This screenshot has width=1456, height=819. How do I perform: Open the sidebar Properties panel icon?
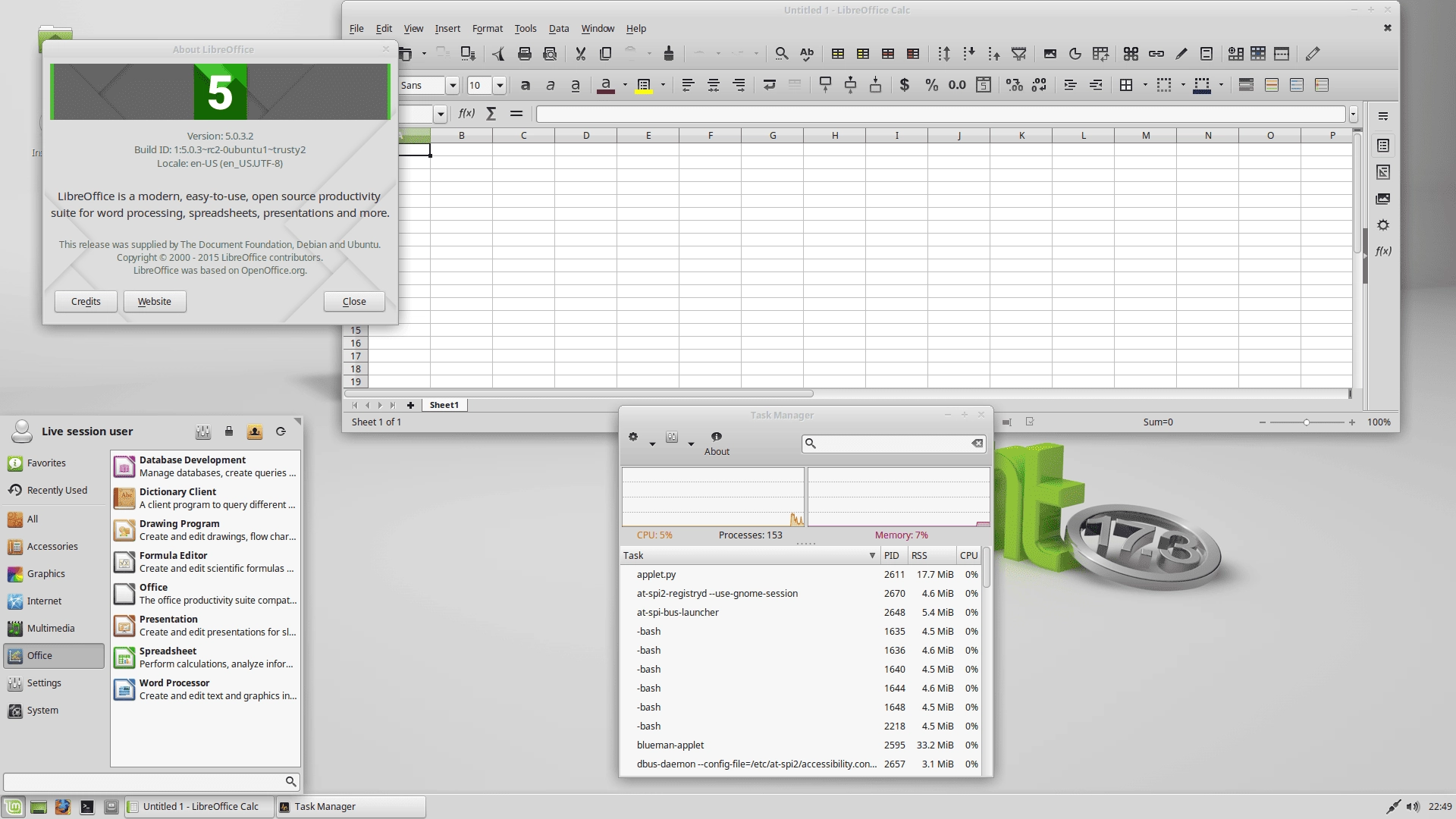[1383, 146]
